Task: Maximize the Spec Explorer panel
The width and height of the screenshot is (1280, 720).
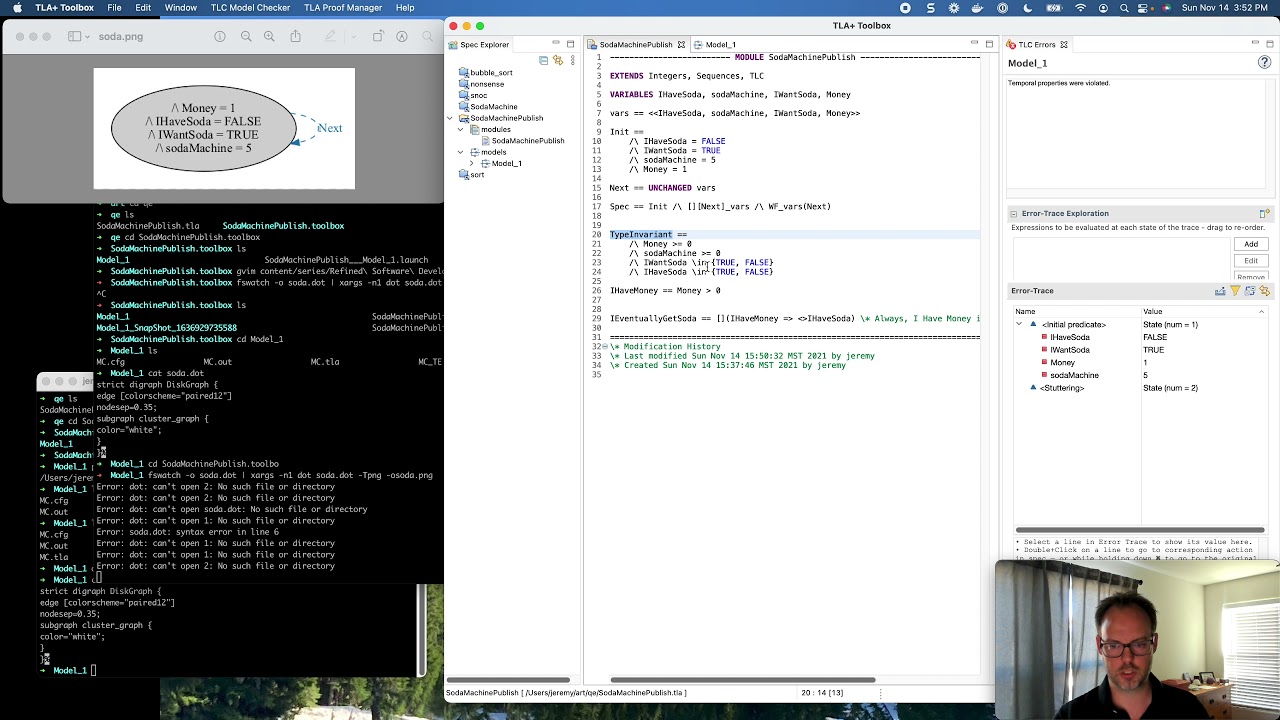Action: point(570,44)
